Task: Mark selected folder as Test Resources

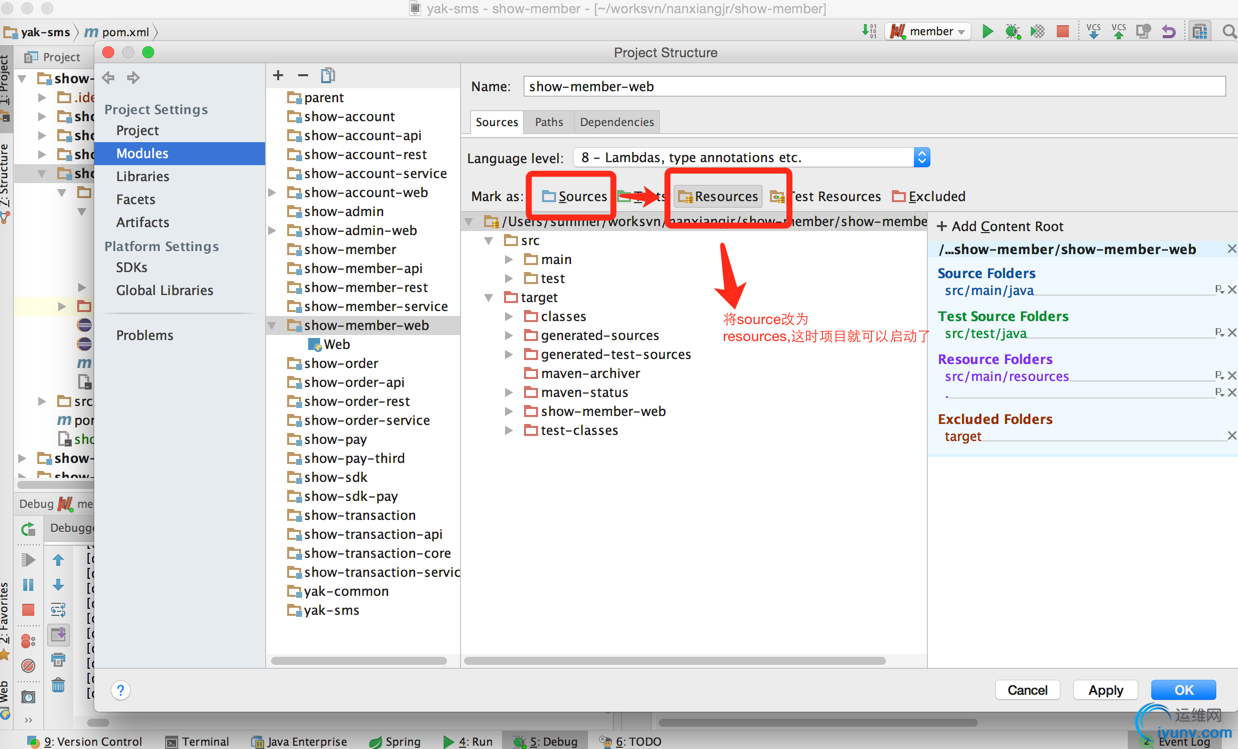Action: pos(825,196)
